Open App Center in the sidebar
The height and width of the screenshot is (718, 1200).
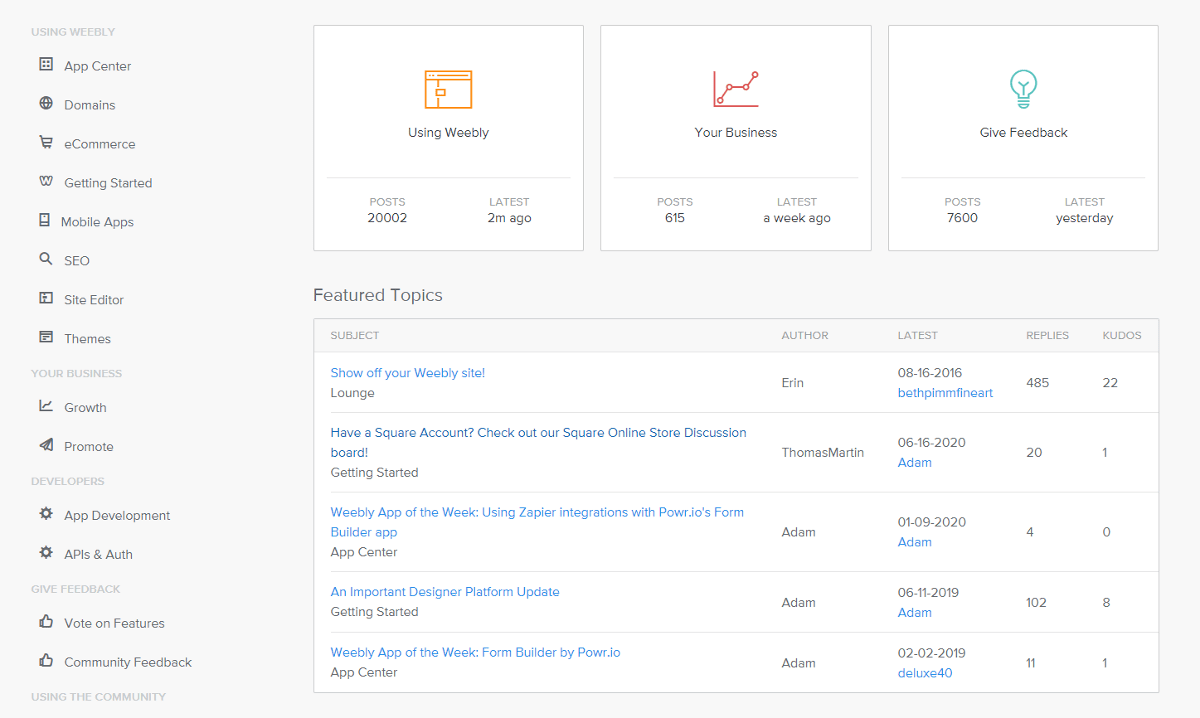[98, 66]
